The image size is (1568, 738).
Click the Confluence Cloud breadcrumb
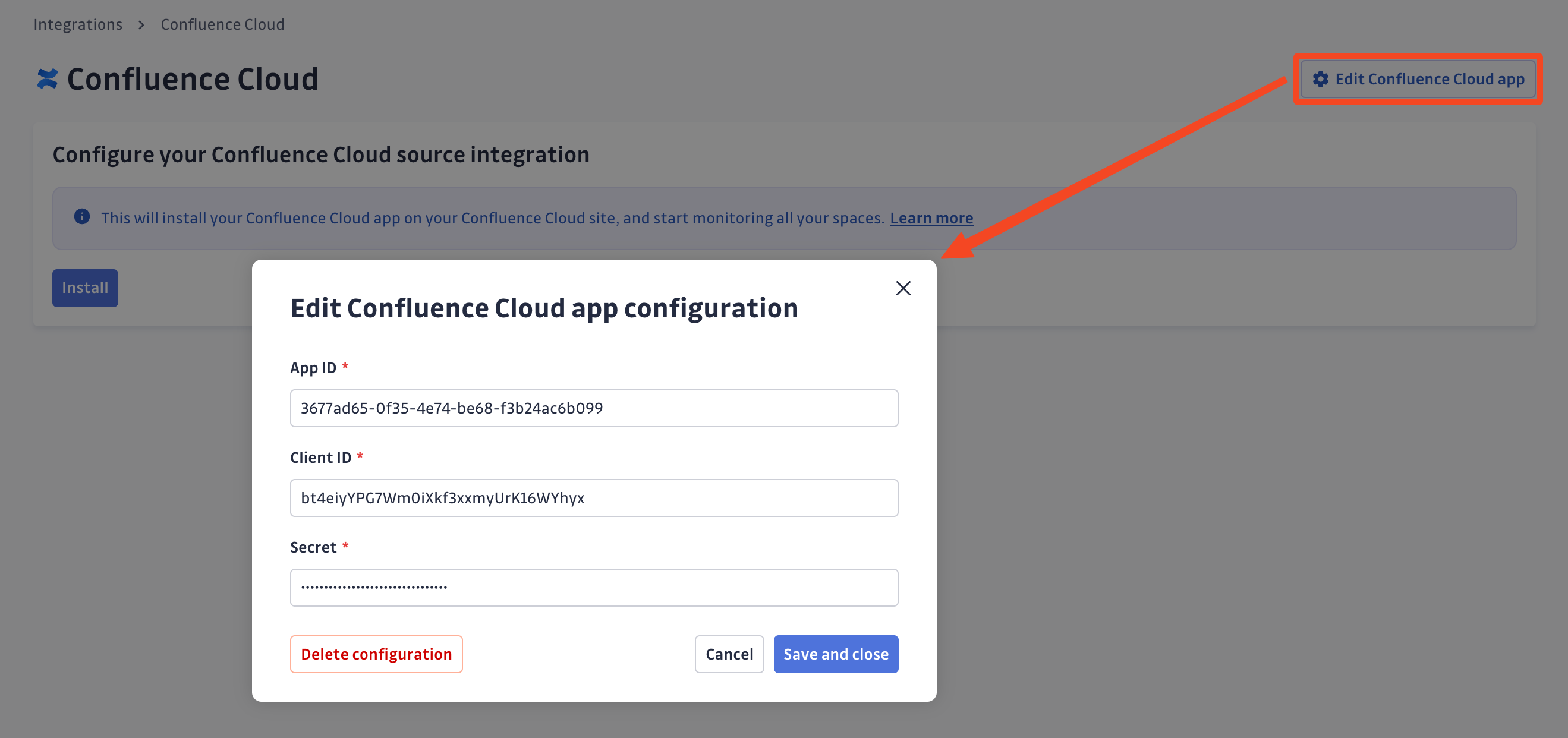coord(222,24)
